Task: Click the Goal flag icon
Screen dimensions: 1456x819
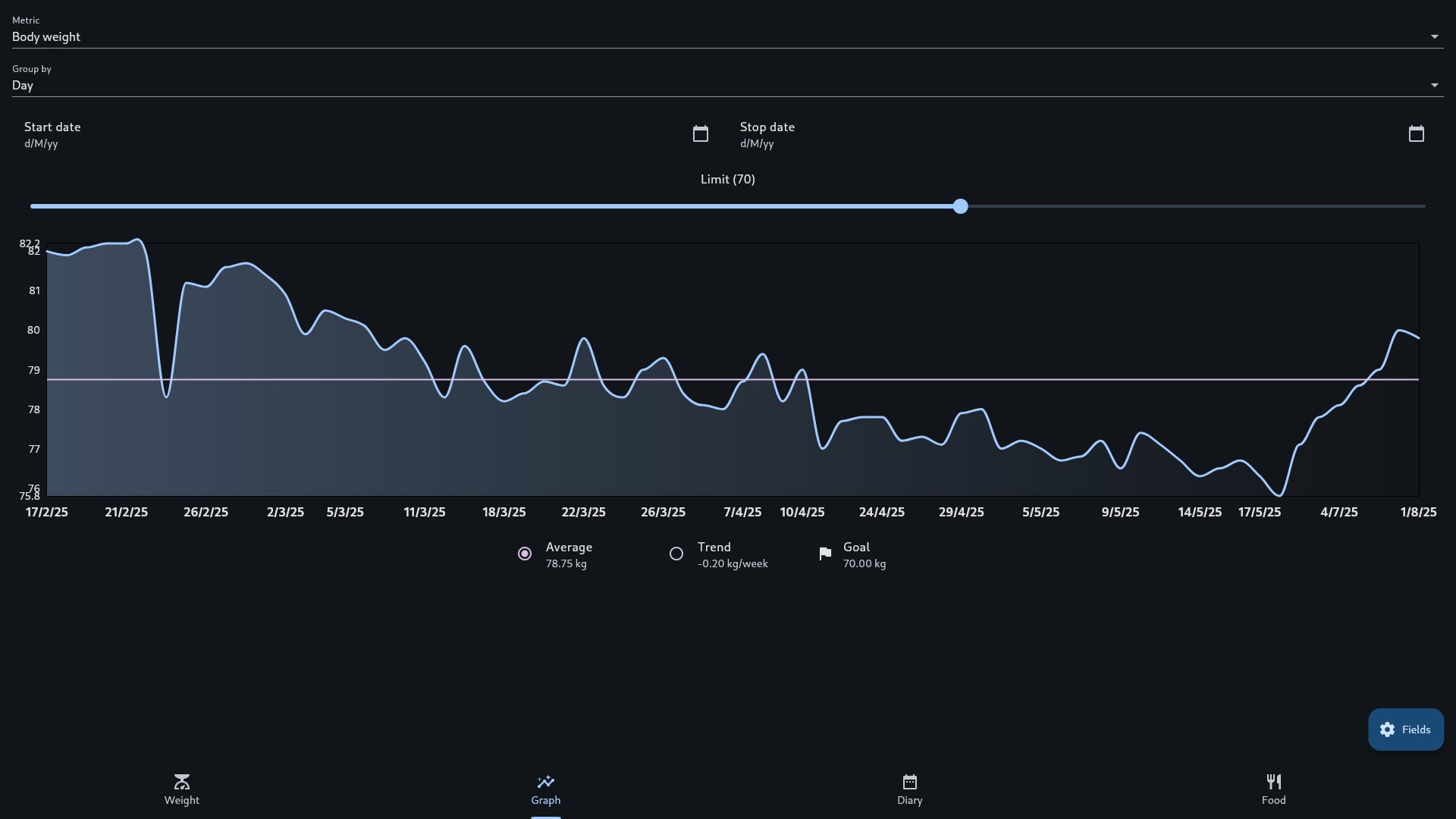Action: [x=825, y=554]
